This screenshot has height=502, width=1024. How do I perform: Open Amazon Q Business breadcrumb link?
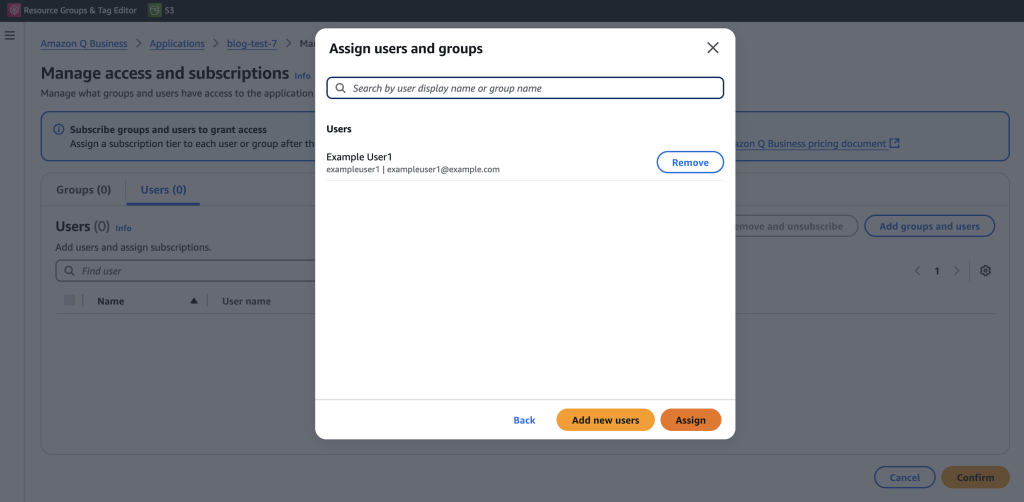(84, 44)
